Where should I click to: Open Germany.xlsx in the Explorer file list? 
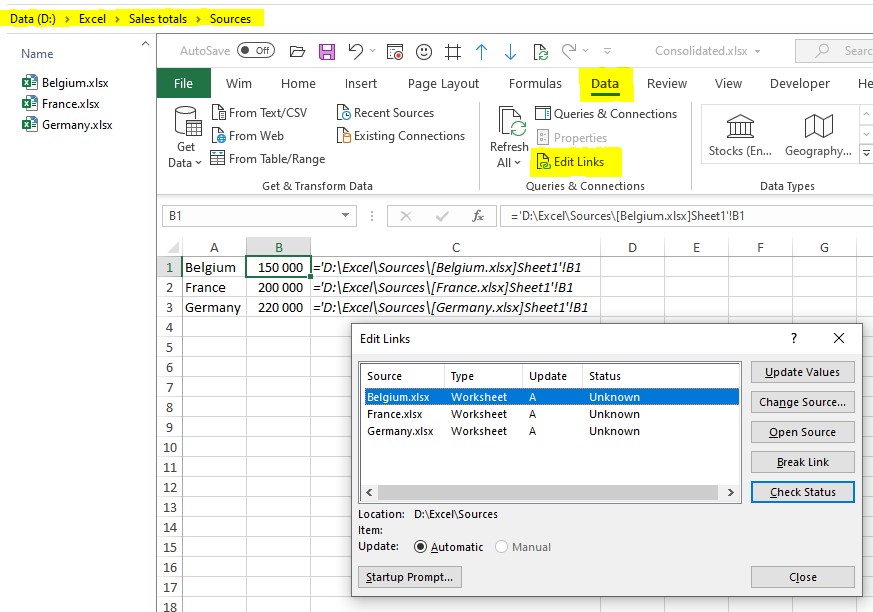click(67, 125)
